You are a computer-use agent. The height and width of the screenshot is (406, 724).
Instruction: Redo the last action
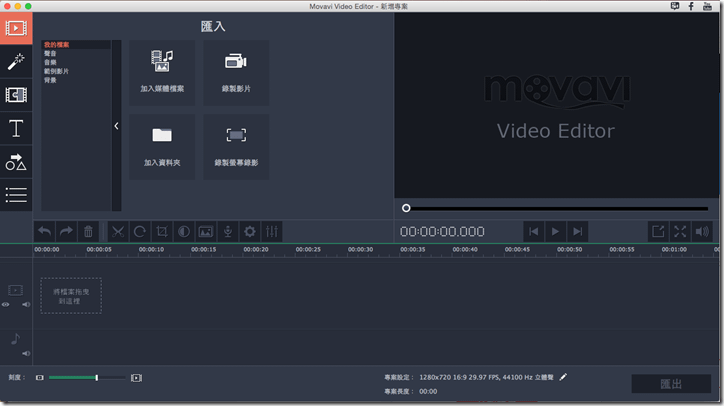(x=66, y=231)
